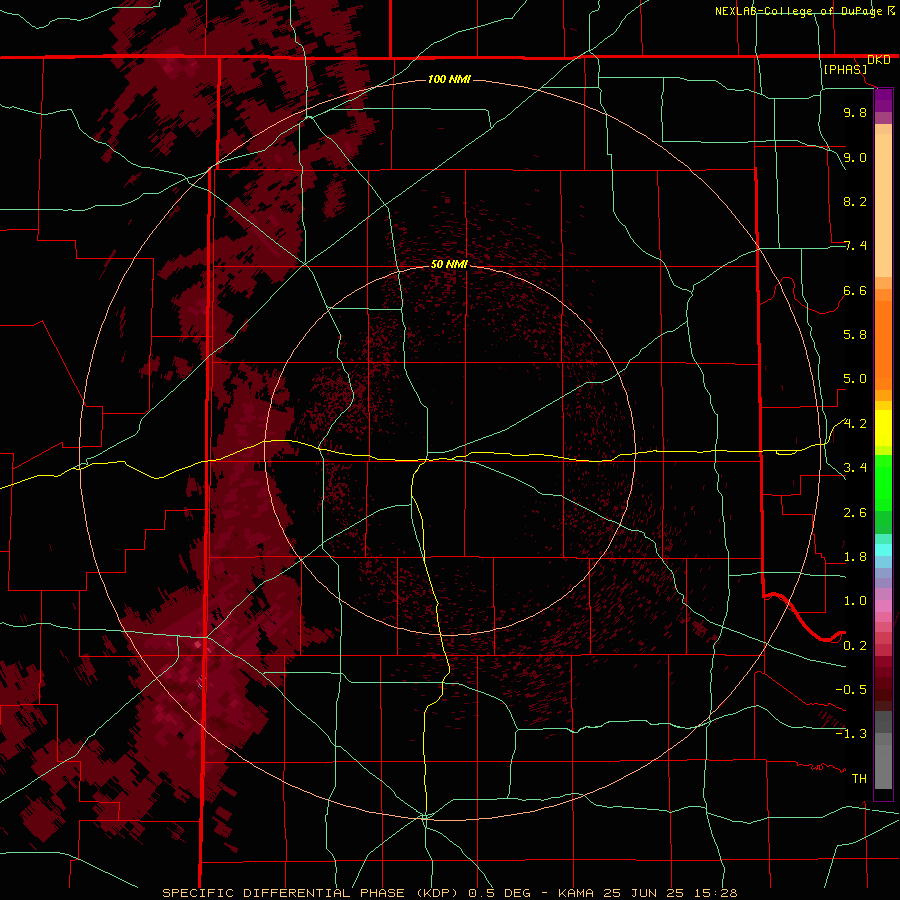The image size is (900, 900).
Task: Click the 4.2 value on color scale
Action: click(x=855, y=424)
